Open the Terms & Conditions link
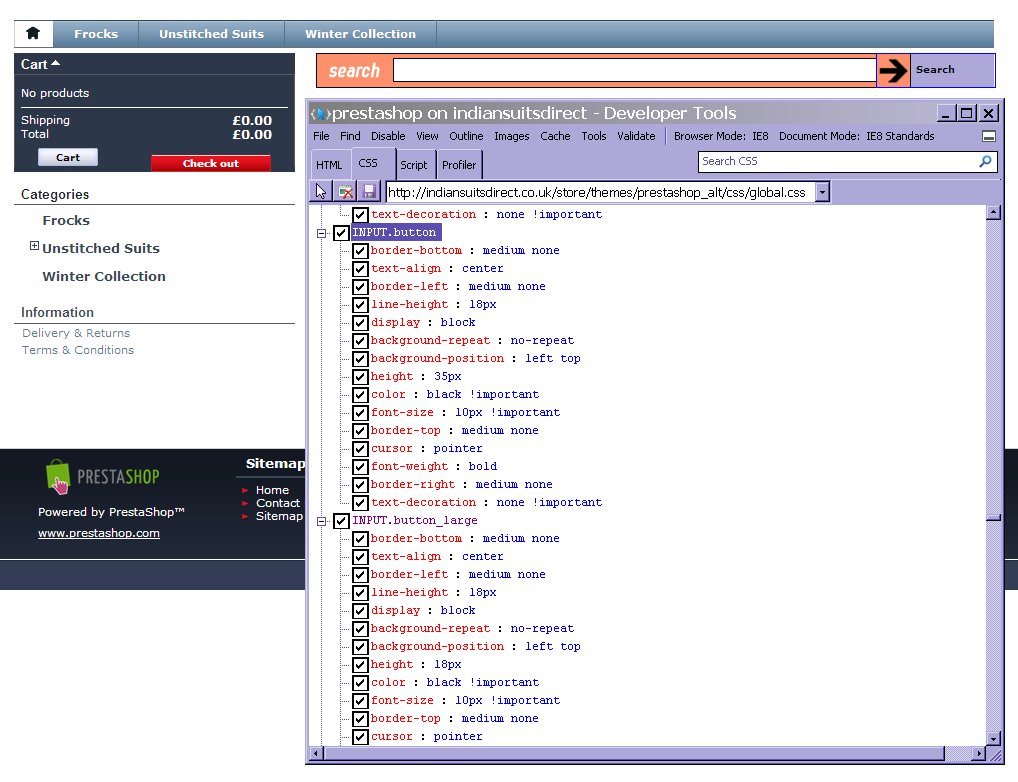The height and width of the screenshot is (782, 1018). click(x=78, y=350)
